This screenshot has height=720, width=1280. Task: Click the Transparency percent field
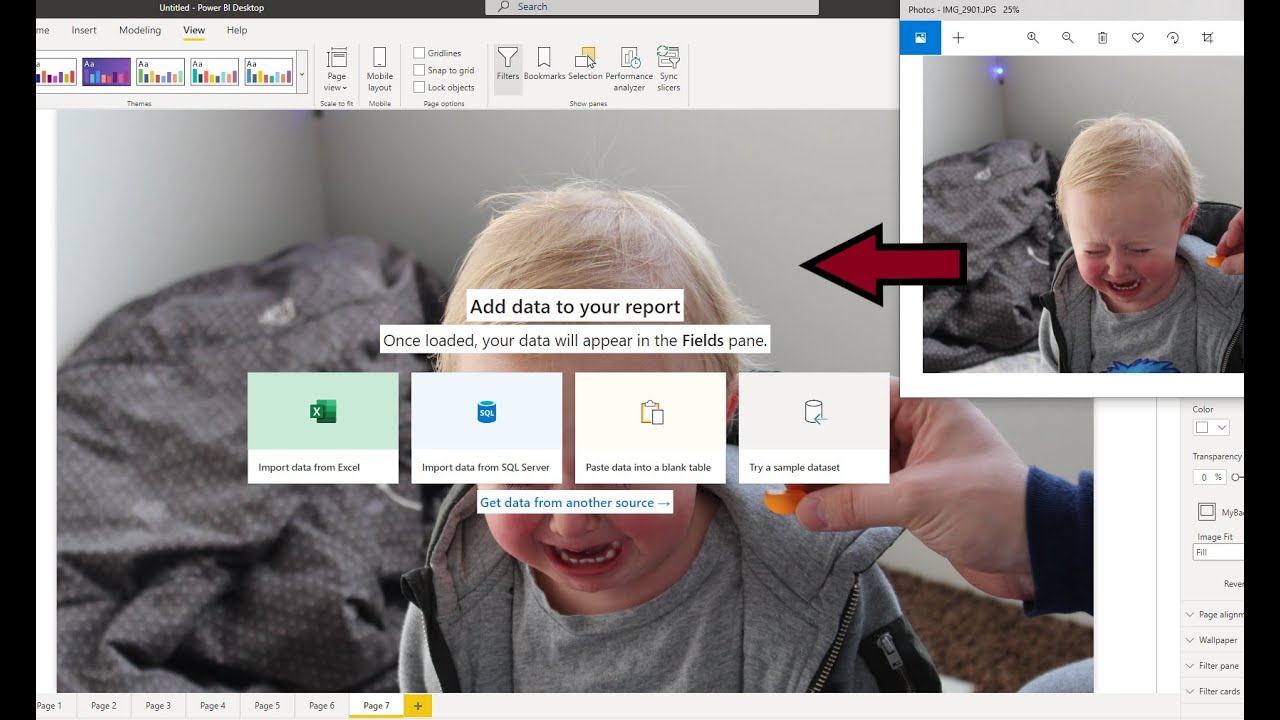pos(1210,477)
